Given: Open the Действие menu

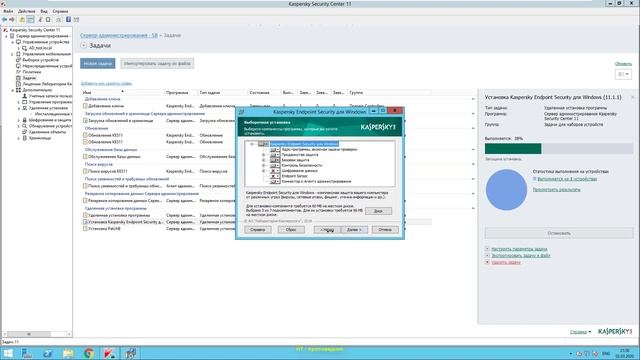Looking at the screenshot, I should tap(27, 11).
